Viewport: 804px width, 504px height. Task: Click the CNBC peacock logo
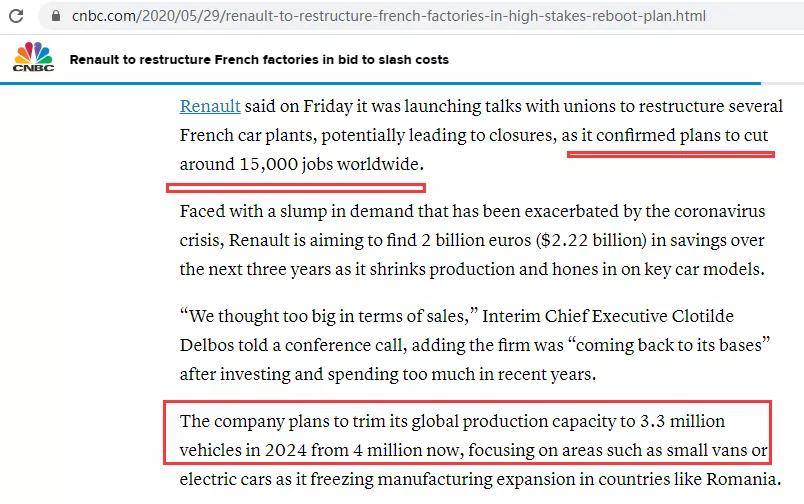(33, 57)
